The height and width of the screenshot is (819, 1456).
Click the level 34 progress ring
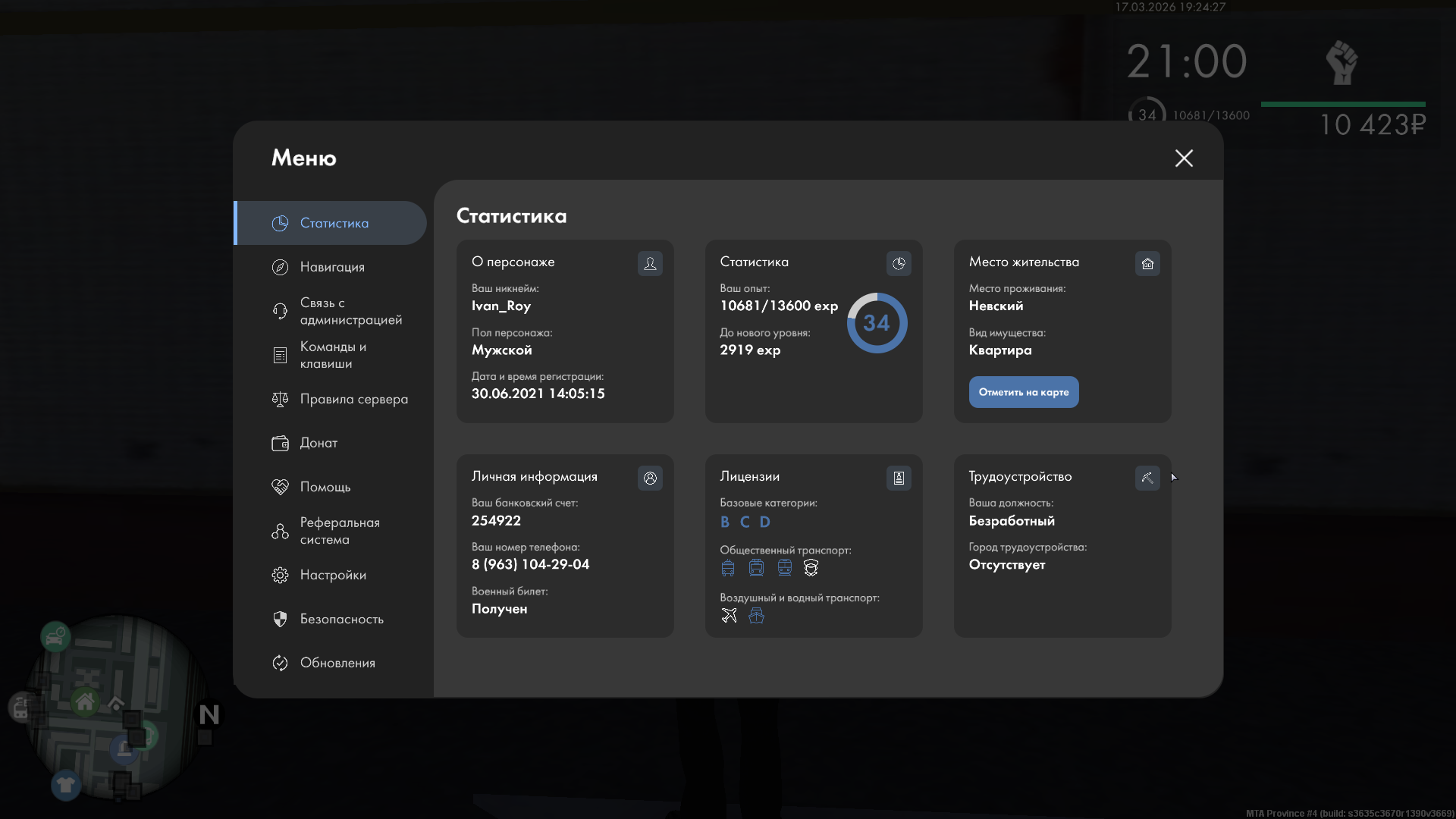click(877, 323)
